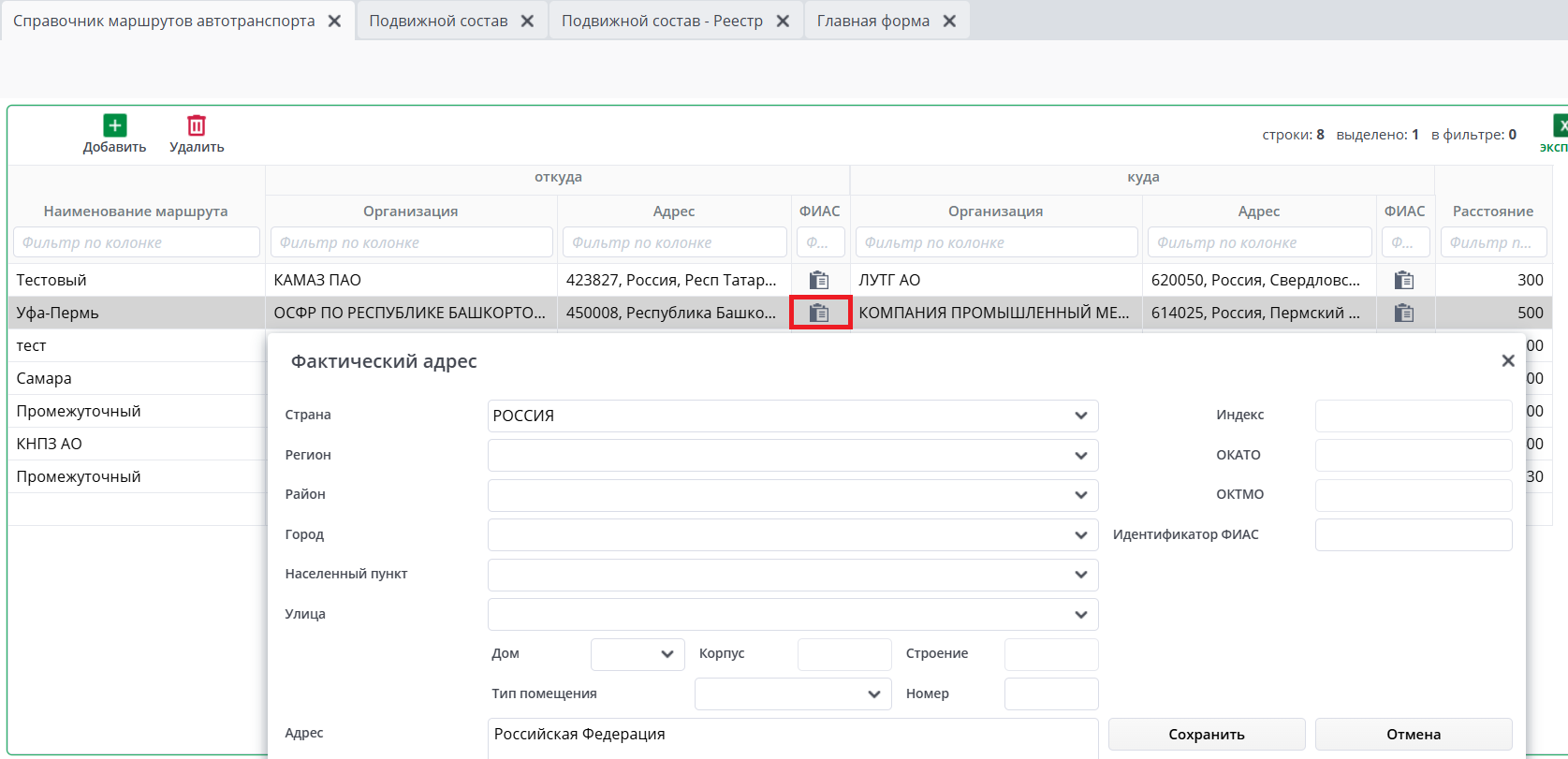Click the red Delete trash icon

(197, 125)
